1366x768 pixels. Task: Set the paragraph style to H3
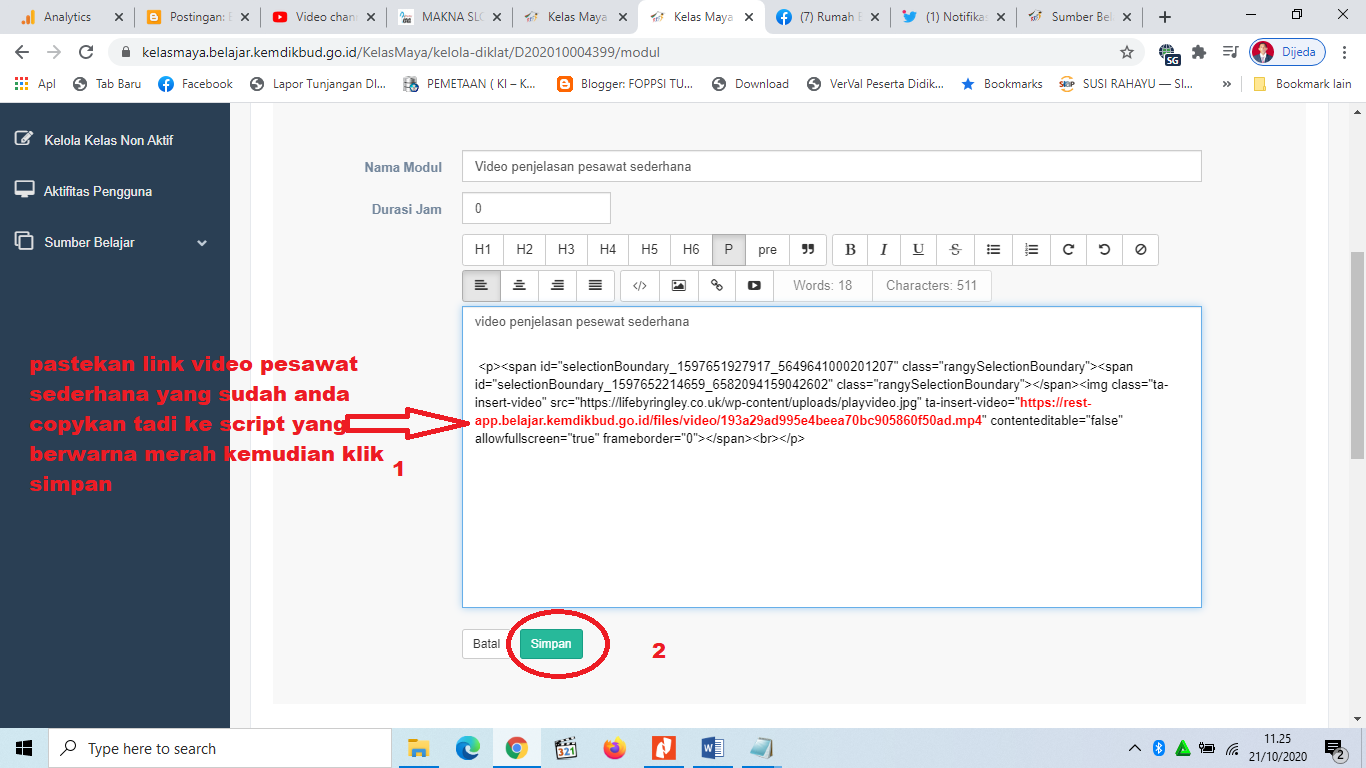click(566, 250)
